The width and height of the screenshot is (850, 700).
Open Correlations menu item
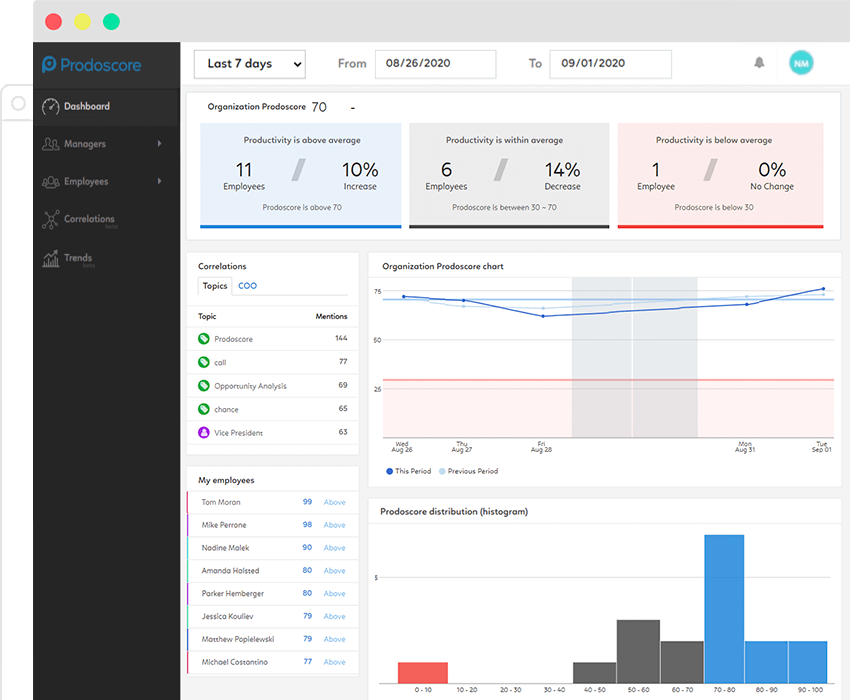[x=106, y=220]
